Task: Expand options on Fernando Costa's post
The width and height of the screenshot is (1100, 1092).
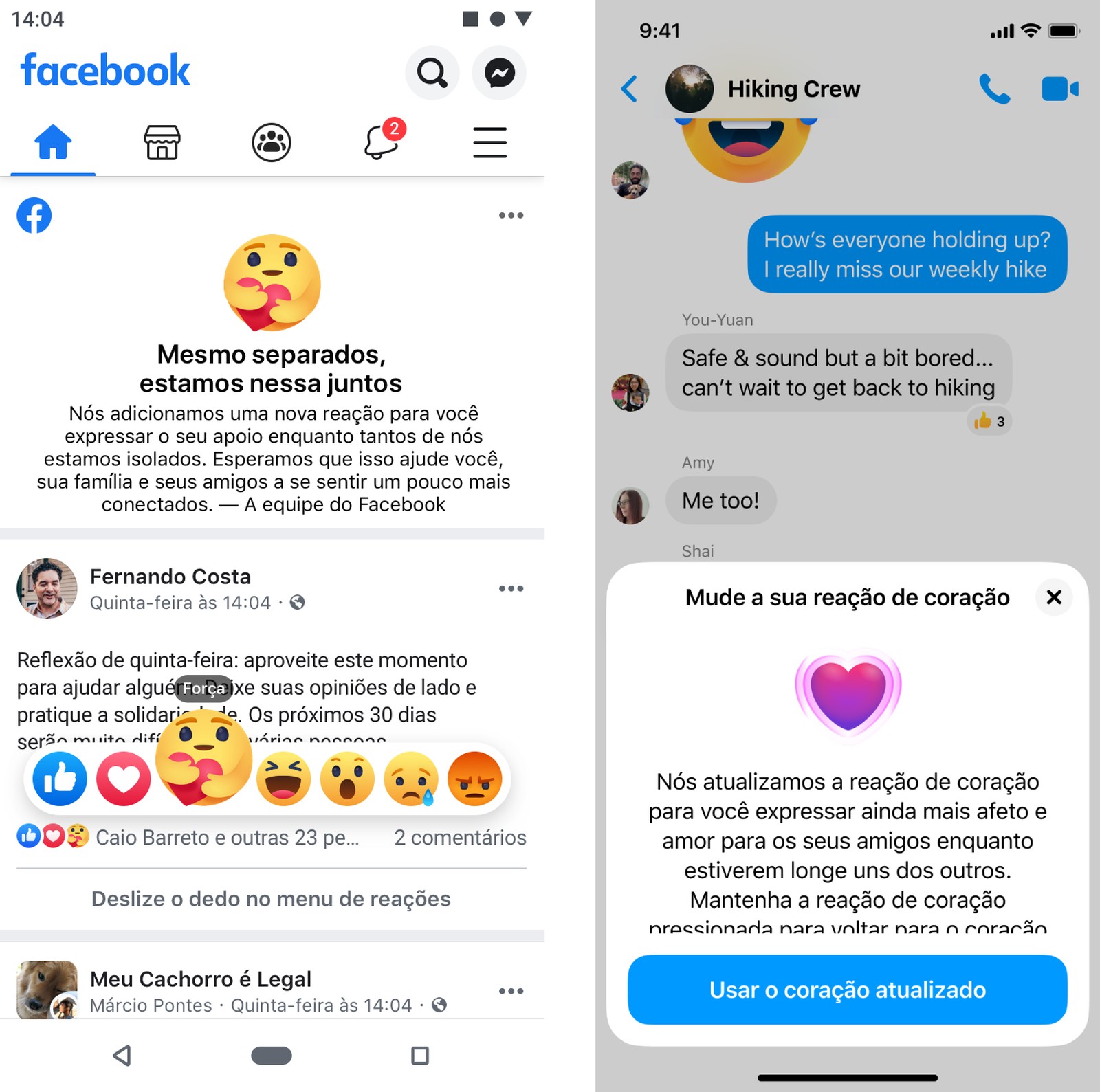Action: [511, 588]
